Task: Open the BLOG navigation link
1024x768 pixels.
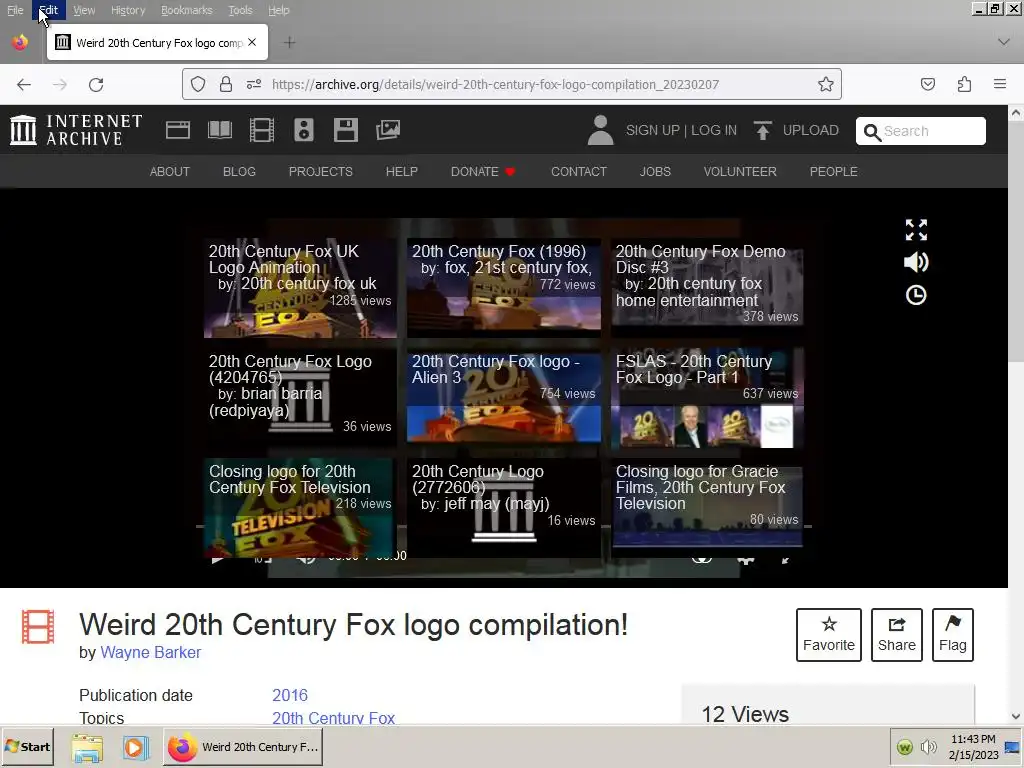Action: click(x=239, y=171)
